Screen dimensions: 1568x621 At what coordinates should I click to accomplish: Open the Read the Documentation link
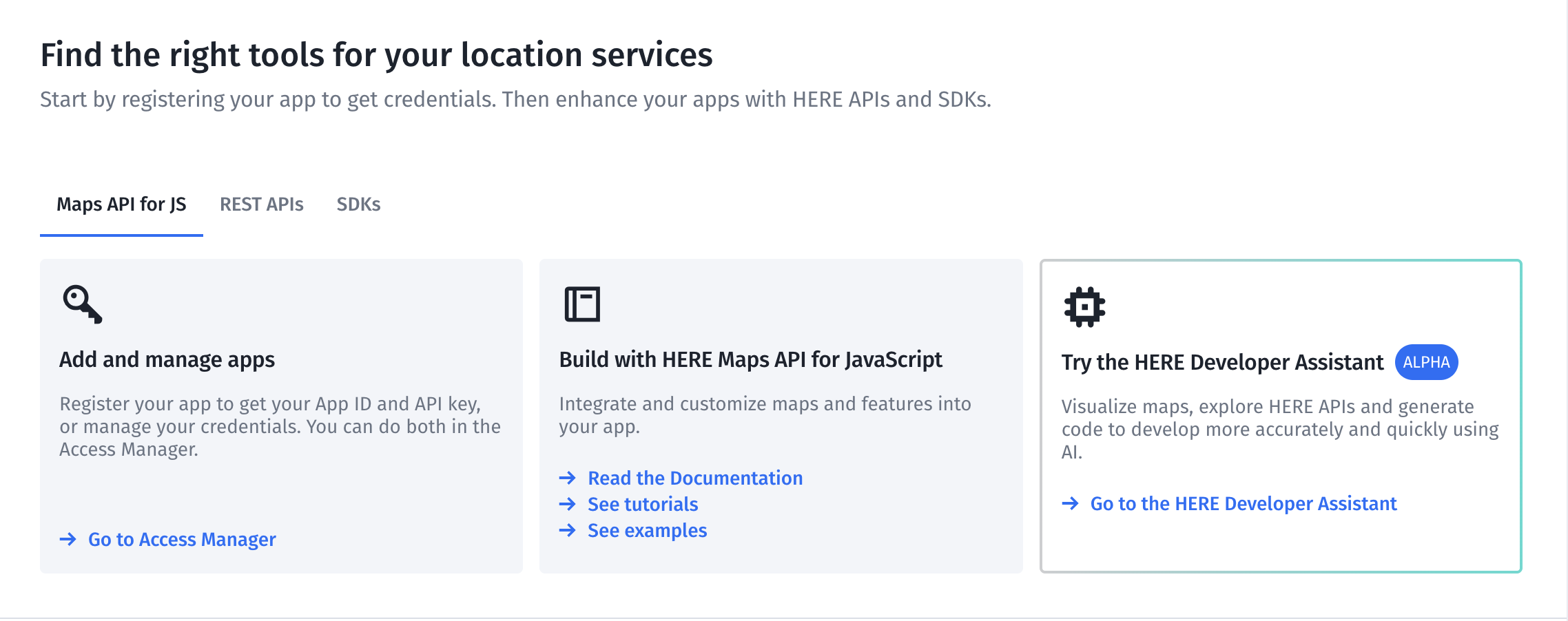(x=695, y=478)
